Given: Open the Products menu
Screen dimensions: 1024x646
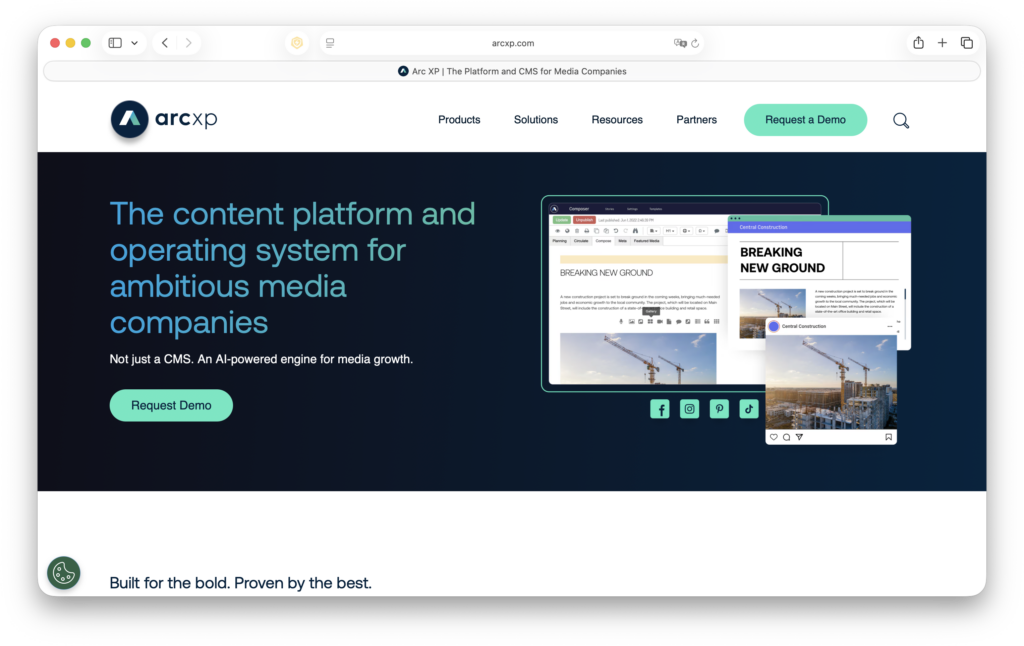Looking at the screenshot, I should point(459,120).
